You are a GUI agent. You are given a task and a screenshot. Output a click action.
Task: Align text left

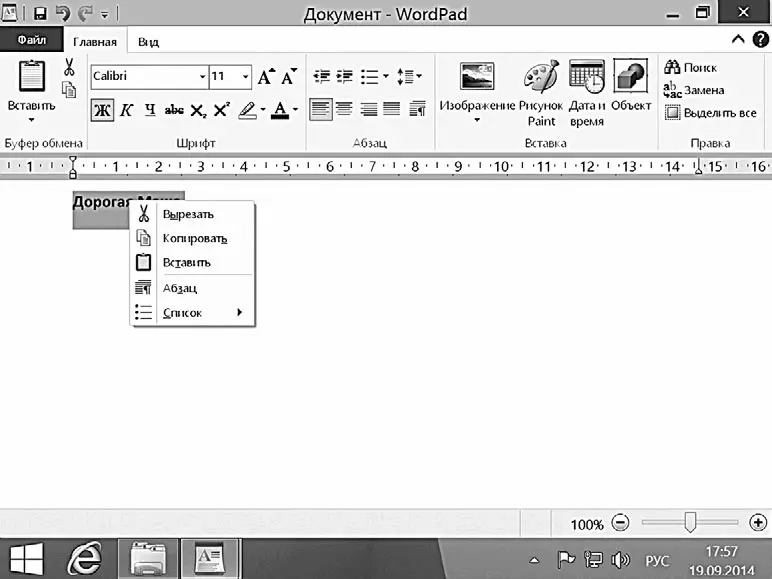tap(321, 109)
